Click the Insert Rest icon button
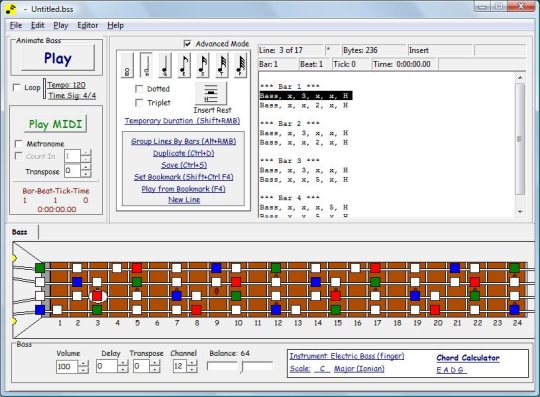 coord(211,93)
